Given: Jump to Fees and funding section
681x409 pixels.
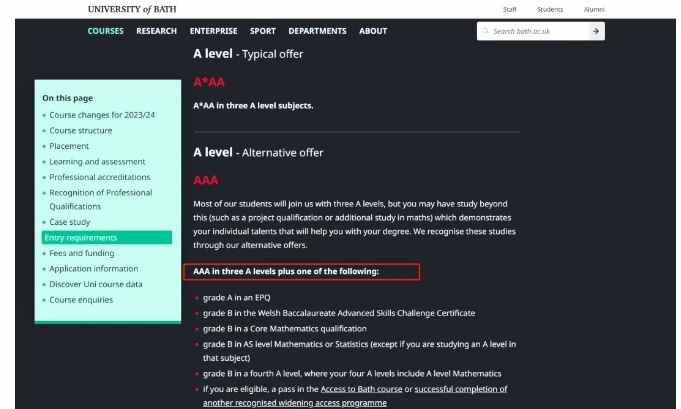Looking at the screenshot, I should (82, 253).
